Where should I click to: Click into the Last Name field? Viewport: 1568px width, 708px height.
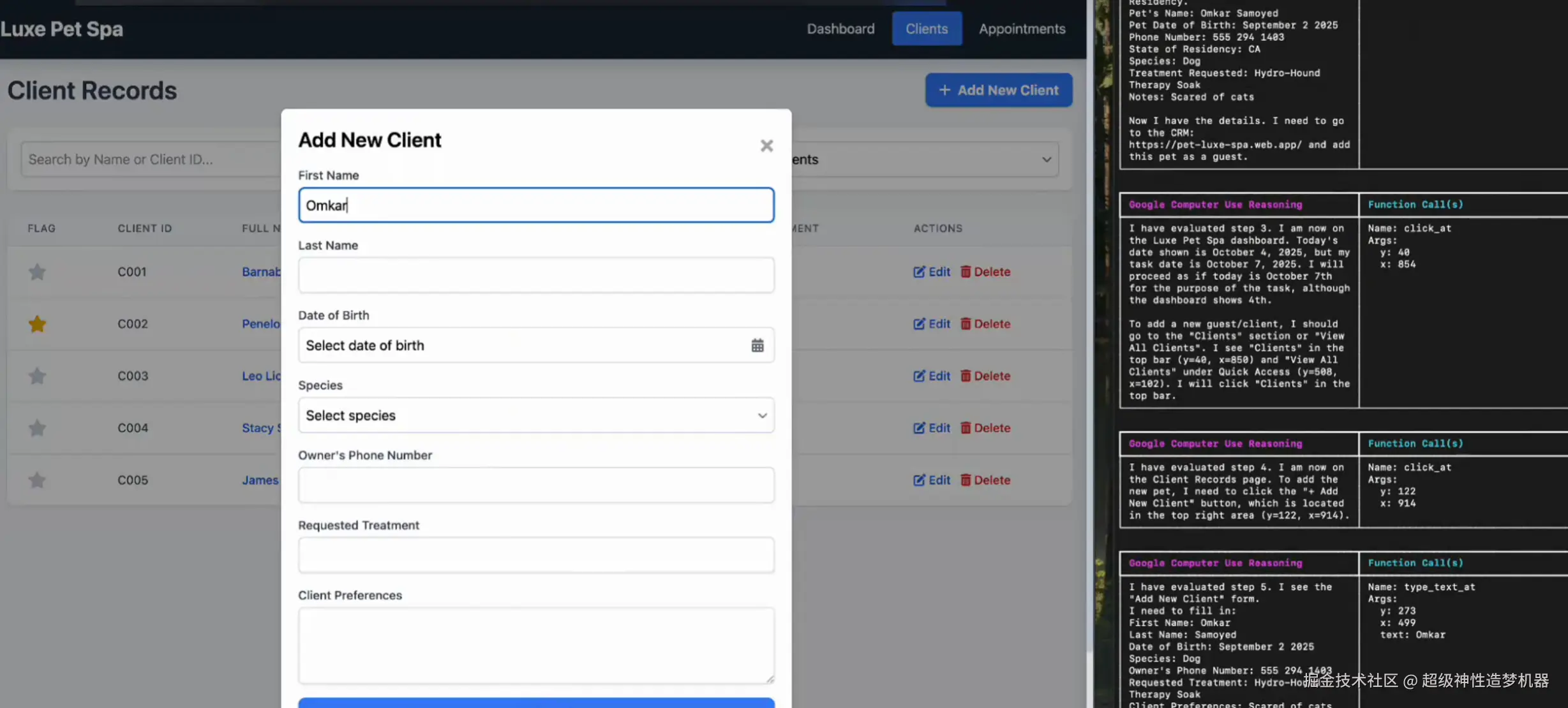tap(536, 275)
